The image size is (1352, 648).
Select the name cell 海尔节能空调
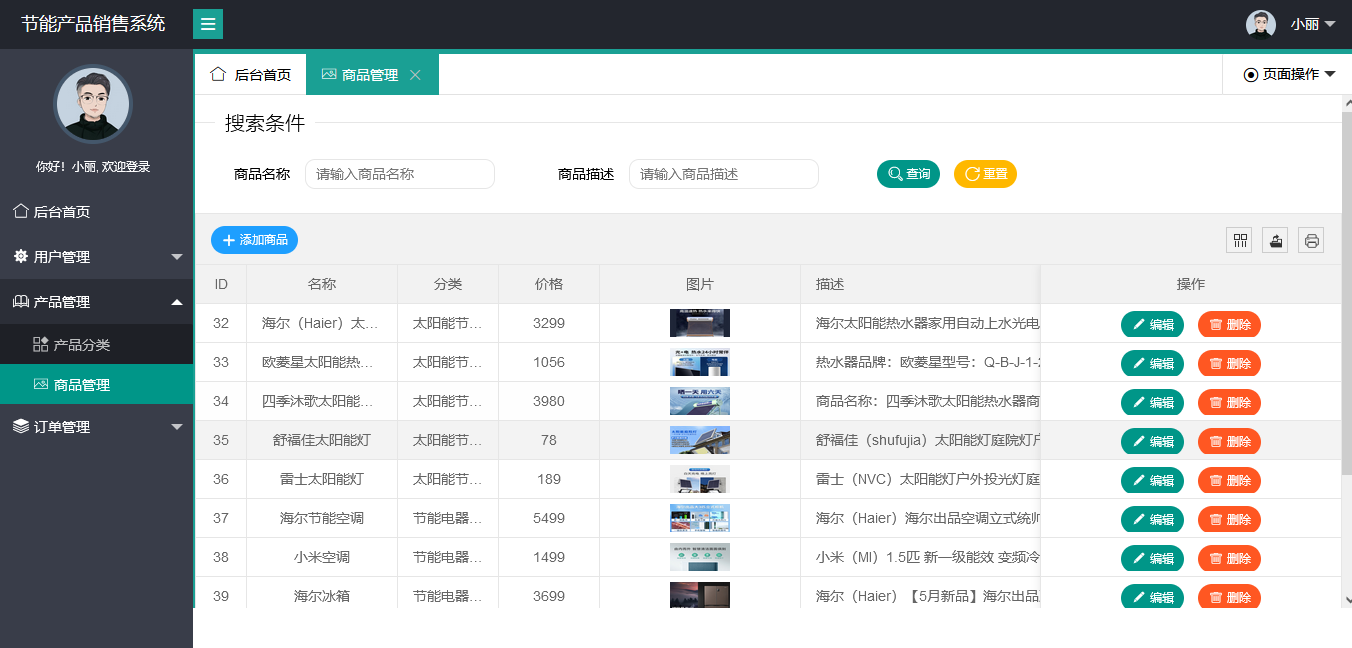[x=322, y=518]
